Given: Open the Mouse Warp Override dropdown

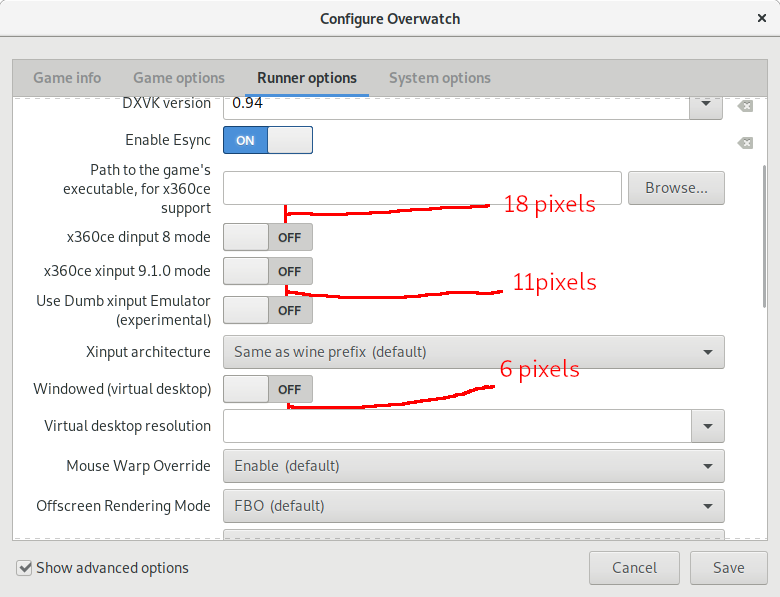Looking at the screenshot, I should pyautogui.click(x=474, y=466).
